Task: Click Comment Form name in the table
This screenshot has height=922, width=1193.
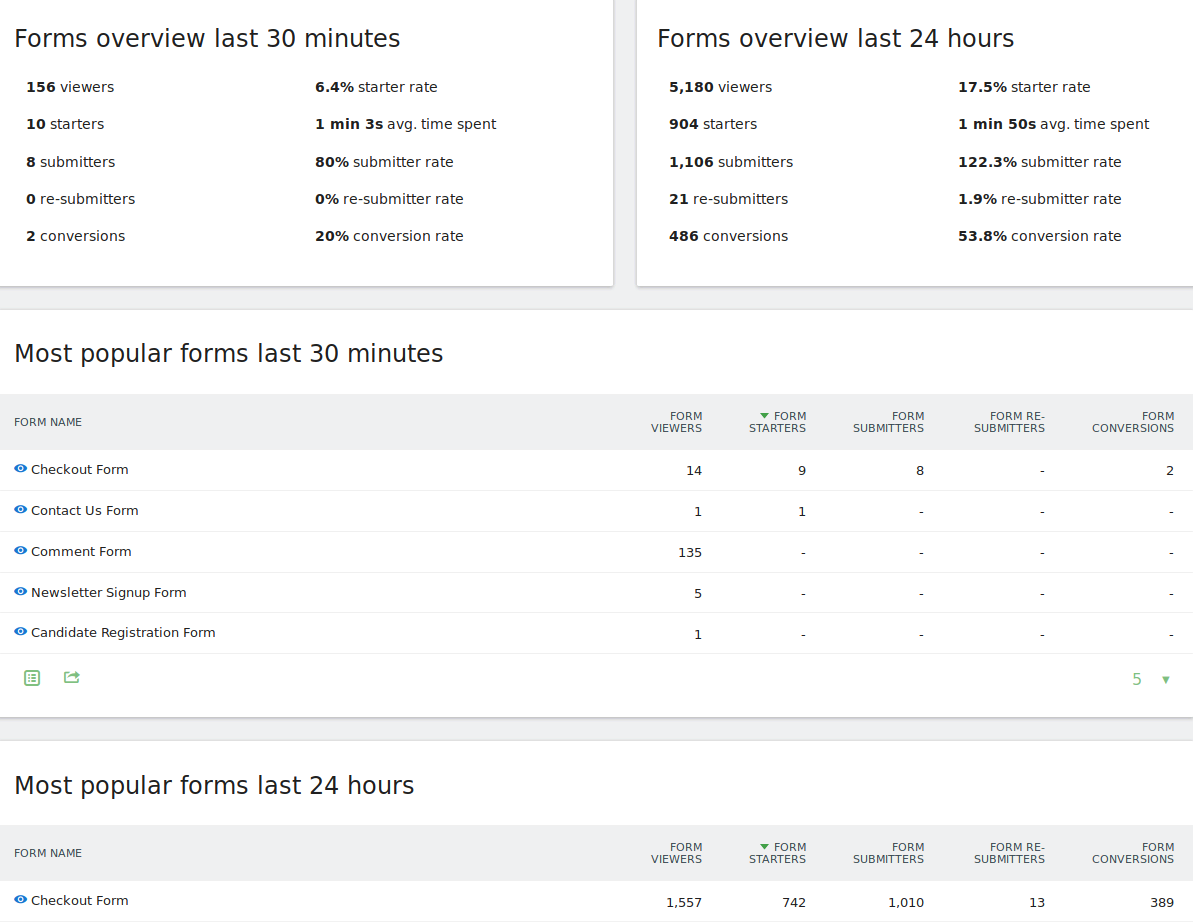Action: click(x=81, y=552)
